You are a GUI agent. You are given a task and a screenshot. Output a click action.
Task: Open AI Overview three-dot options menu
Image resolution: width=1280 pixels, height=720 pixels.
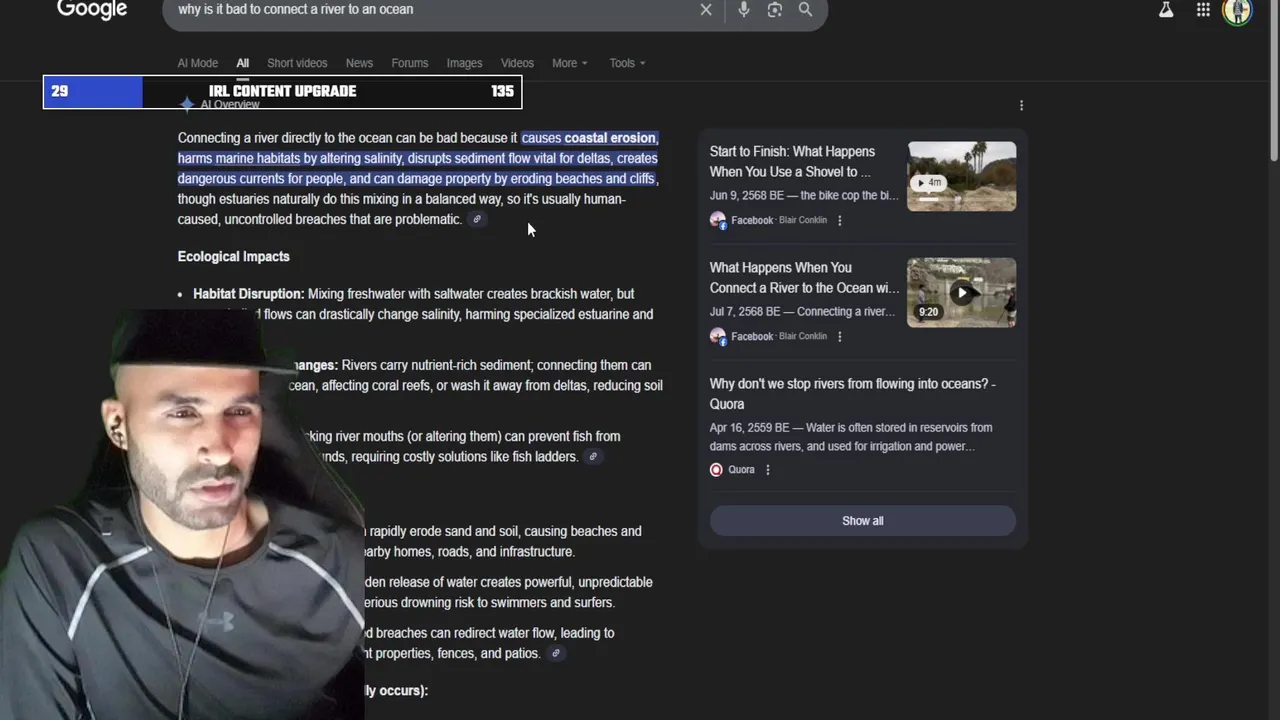pos(1021,105)
